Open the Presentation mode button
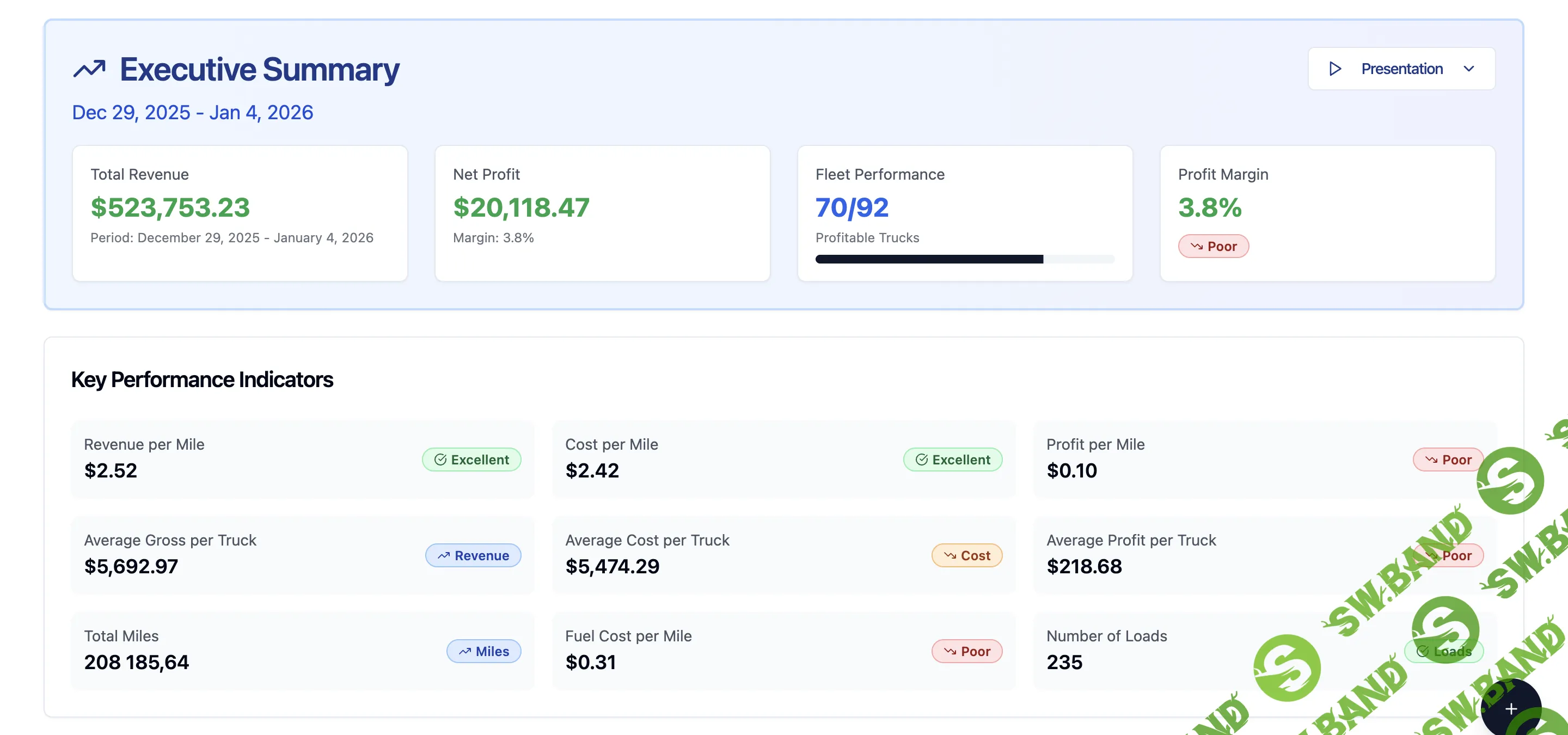The image size is (1568, 735). [x=1401, y=69]
